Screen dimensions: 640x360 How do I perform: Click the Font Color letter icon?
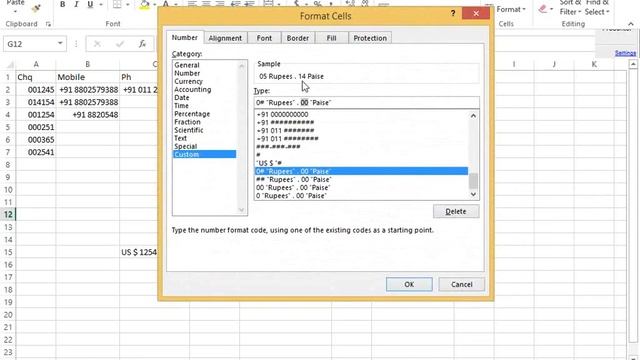pos(166,4)
